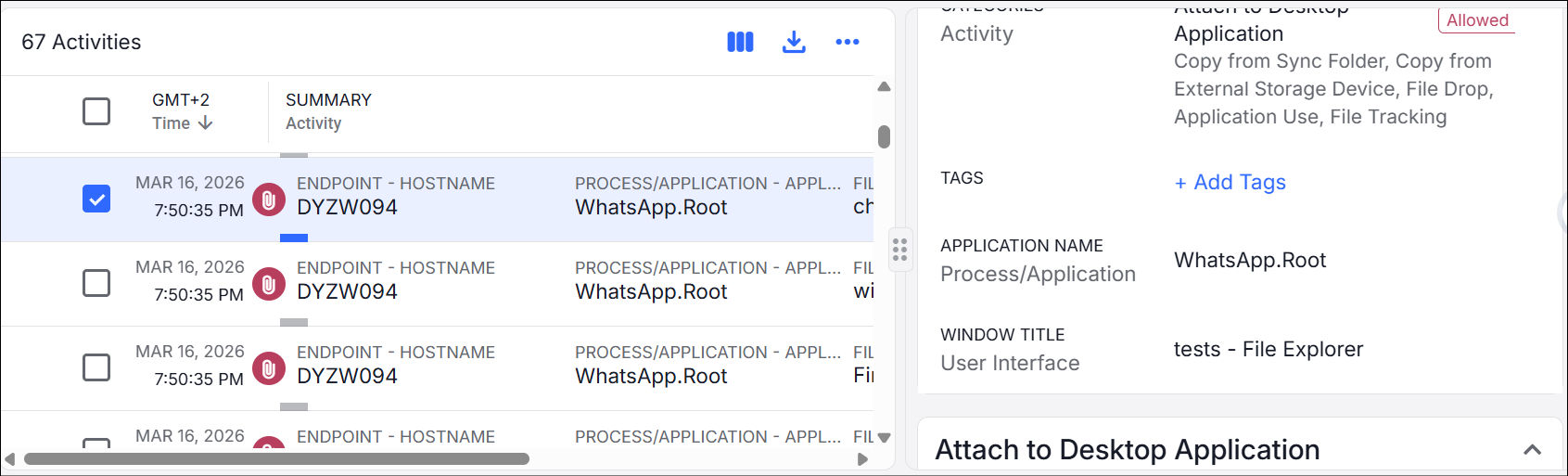This screenshot has width=1568, height=476.
Task: Click the panel resize drag handle
Action: coord(899,250)
